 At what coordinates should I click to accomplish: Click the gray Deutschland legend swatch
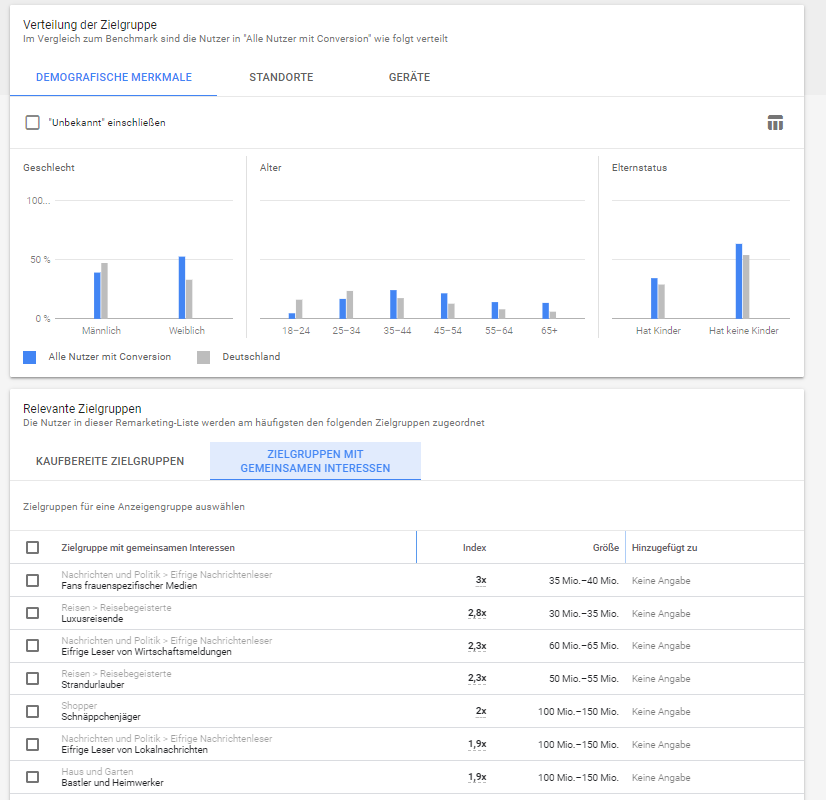pos(203,357)
